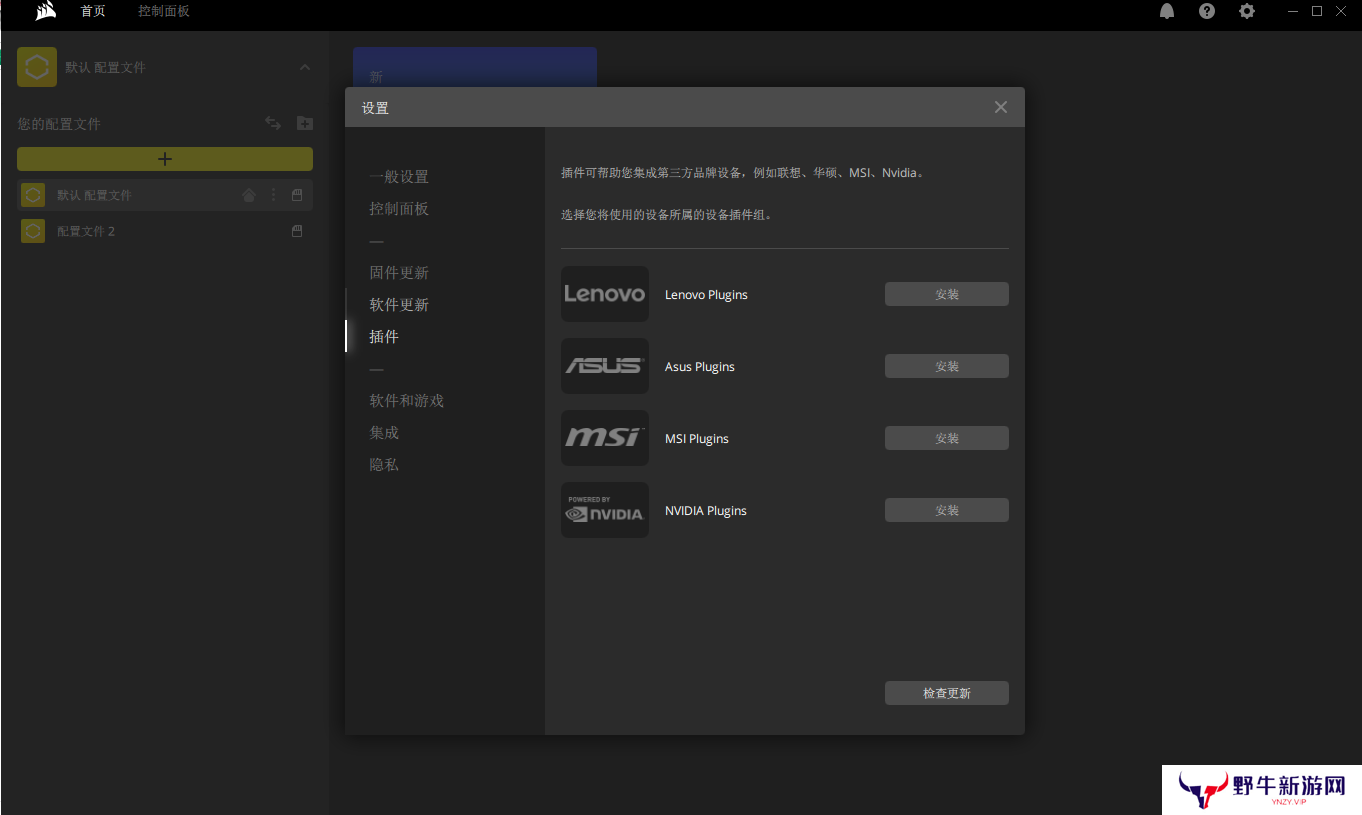Install MSI Plugins with 安装 button
The width and height of the screenshot is (1362, 815).
click(x=947, y=438)
